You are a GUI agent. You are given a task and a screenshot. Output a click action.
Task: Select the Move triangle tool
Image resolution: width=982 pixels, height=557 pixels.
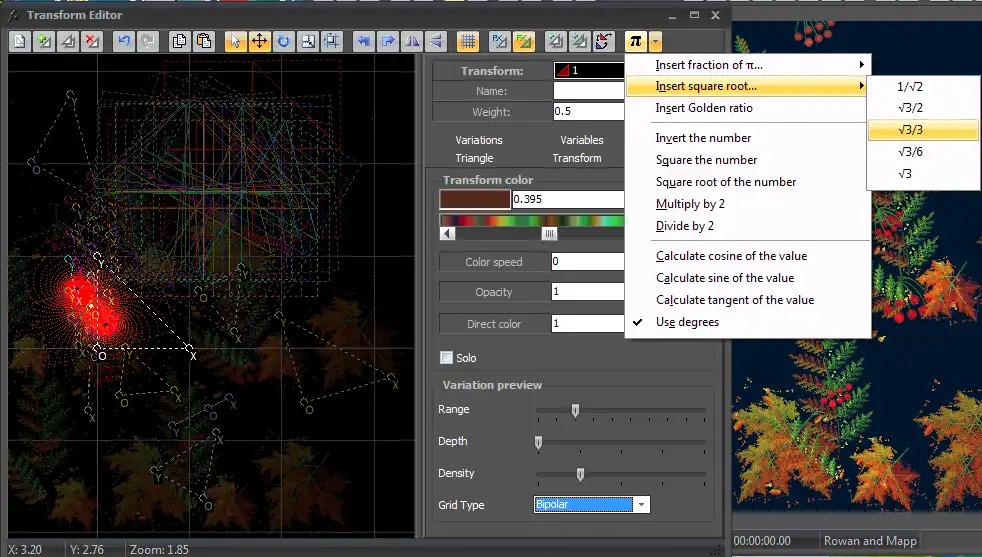259,41
